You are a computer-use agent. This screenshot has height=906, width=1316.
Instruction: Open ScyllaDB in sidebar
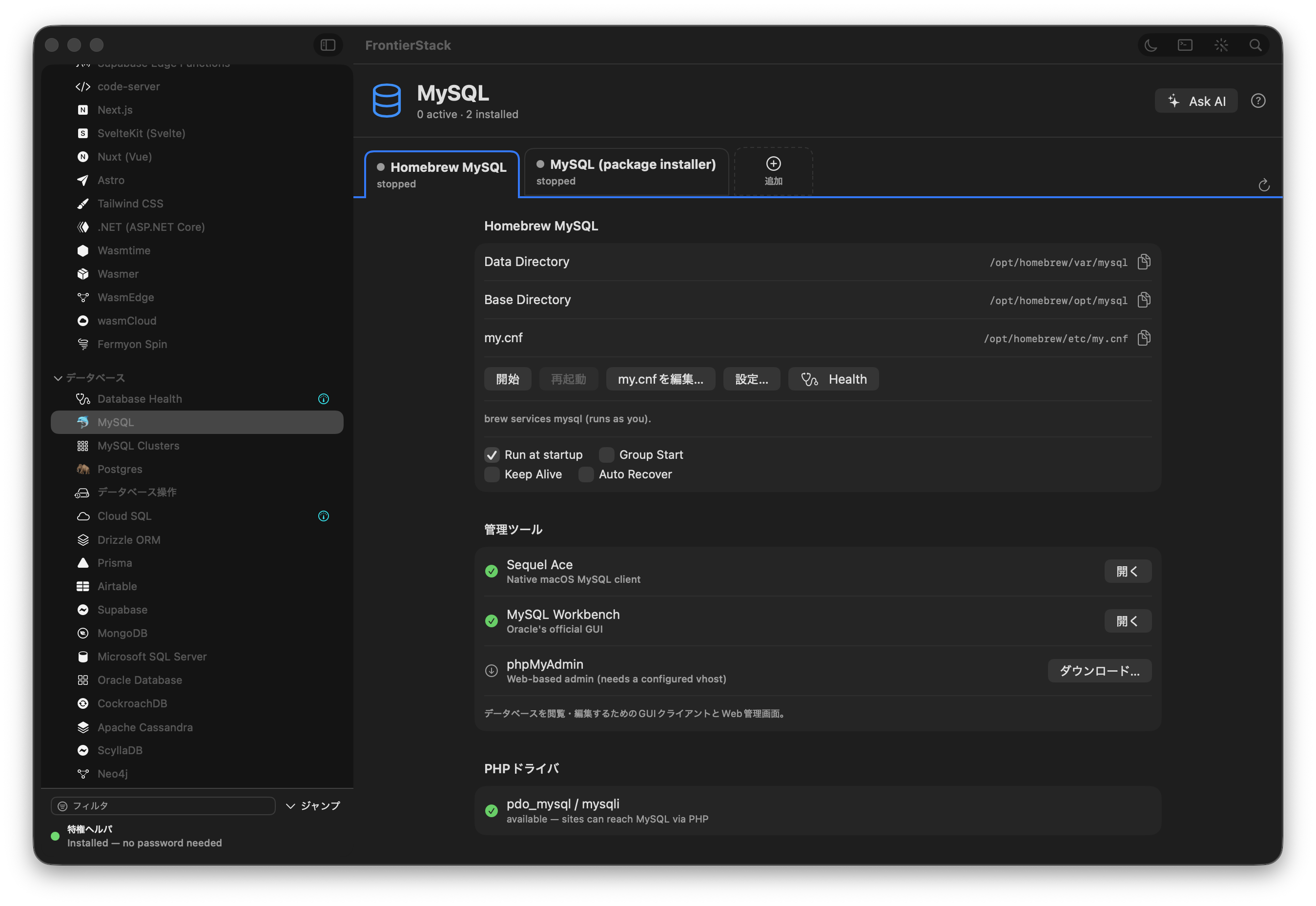pyautogui.click(x=197, y=750)
